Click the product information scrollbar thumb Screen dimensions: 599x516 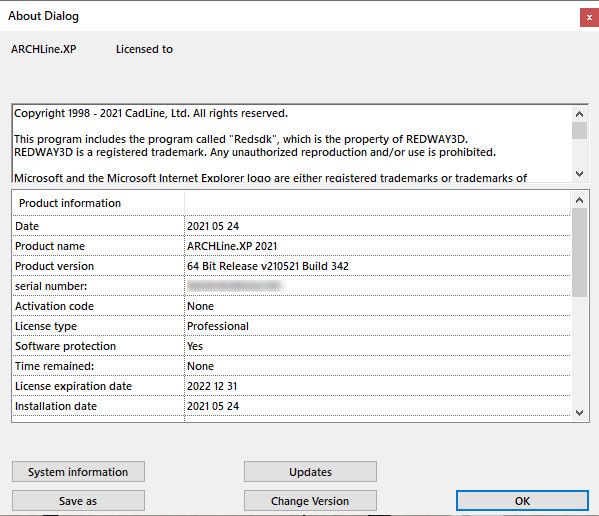coord(579,252)
